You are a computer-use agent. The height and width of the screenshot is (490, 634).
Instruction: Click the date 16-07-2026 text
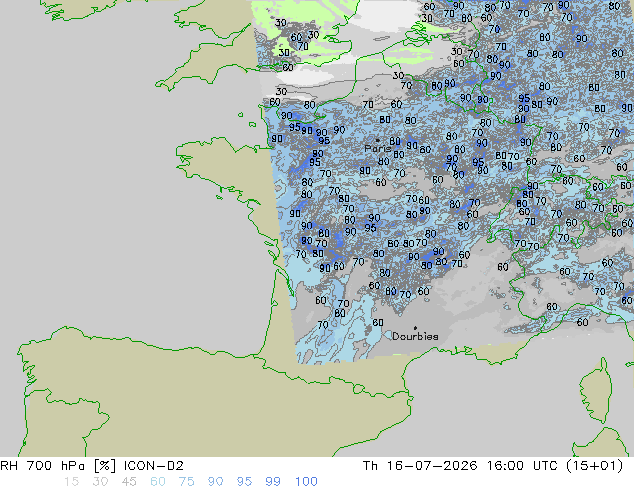click(x=432, y=466)
